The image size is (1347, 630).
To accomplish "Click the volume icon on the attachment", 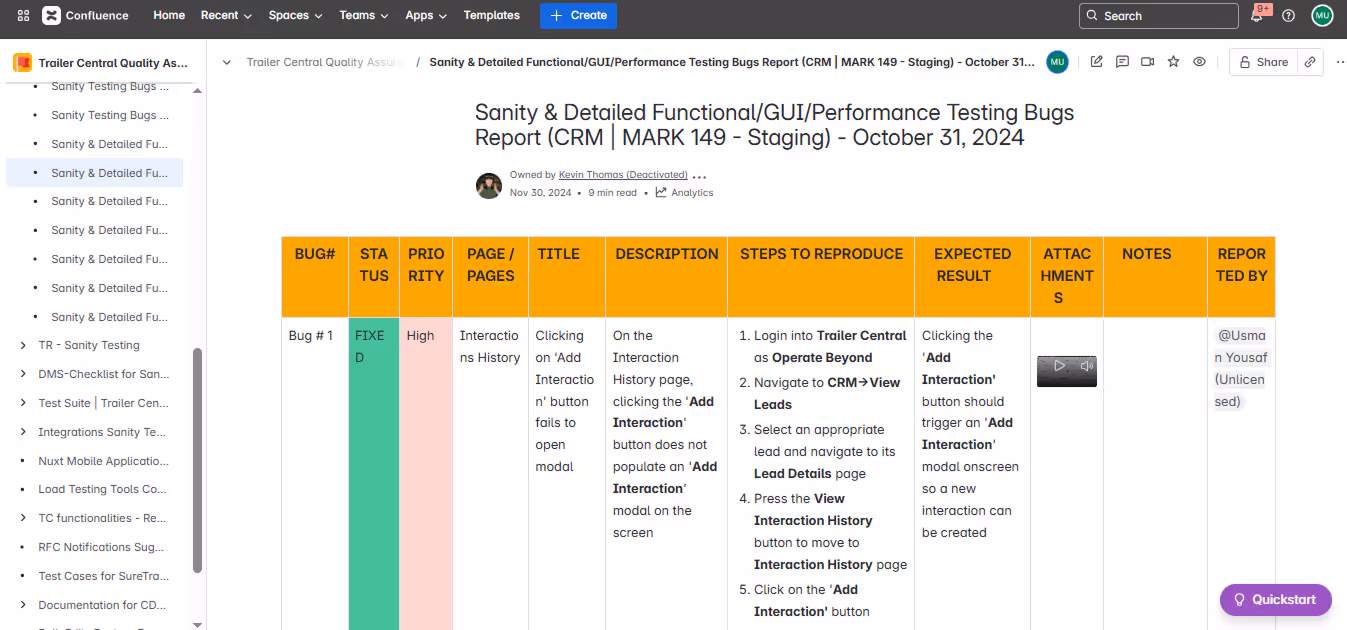I will tap(1086, 366).
